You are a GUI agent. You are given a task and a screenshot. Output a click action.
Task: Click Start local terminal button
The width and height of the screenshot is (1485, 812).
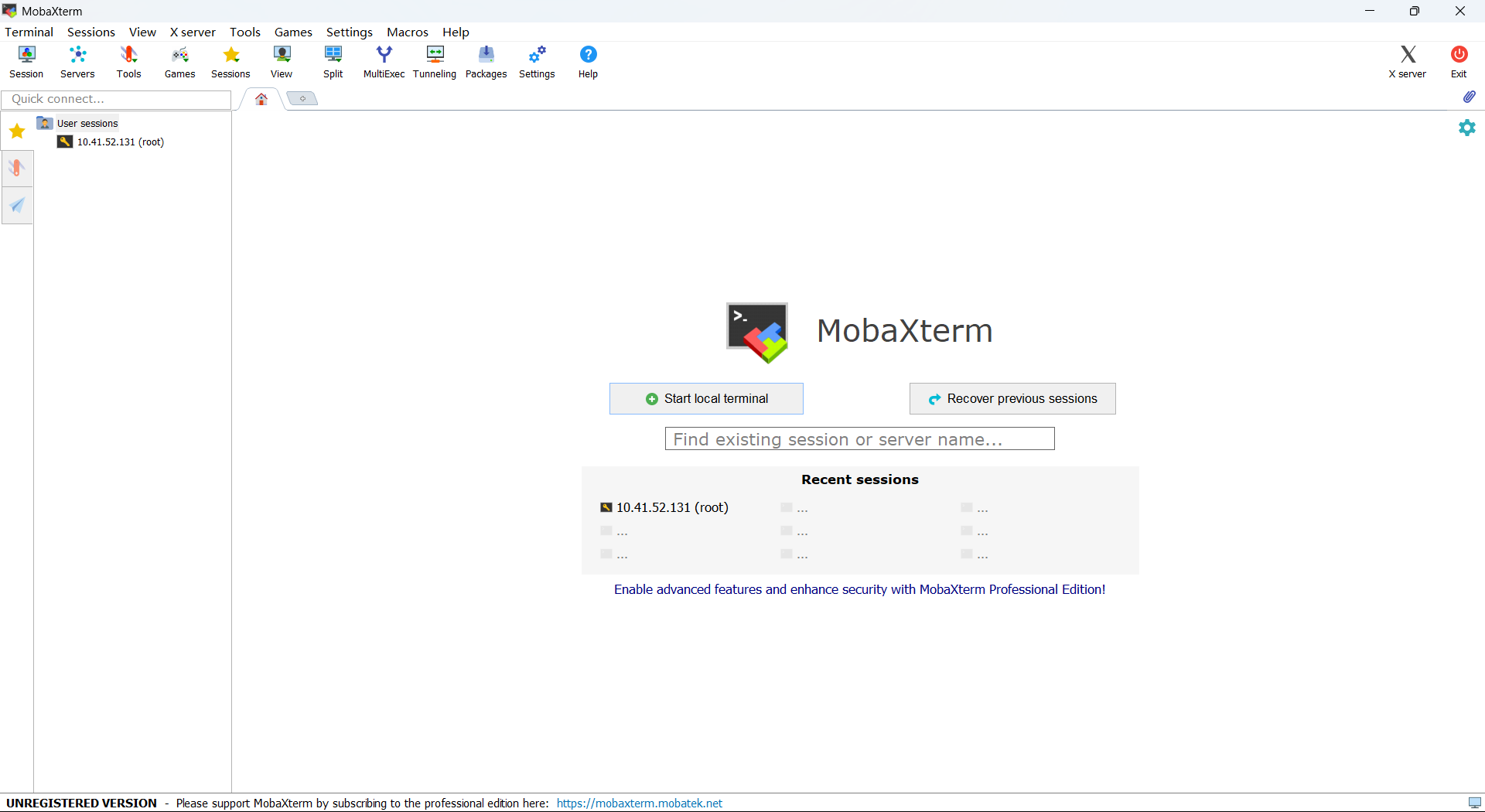coord(706,398)
